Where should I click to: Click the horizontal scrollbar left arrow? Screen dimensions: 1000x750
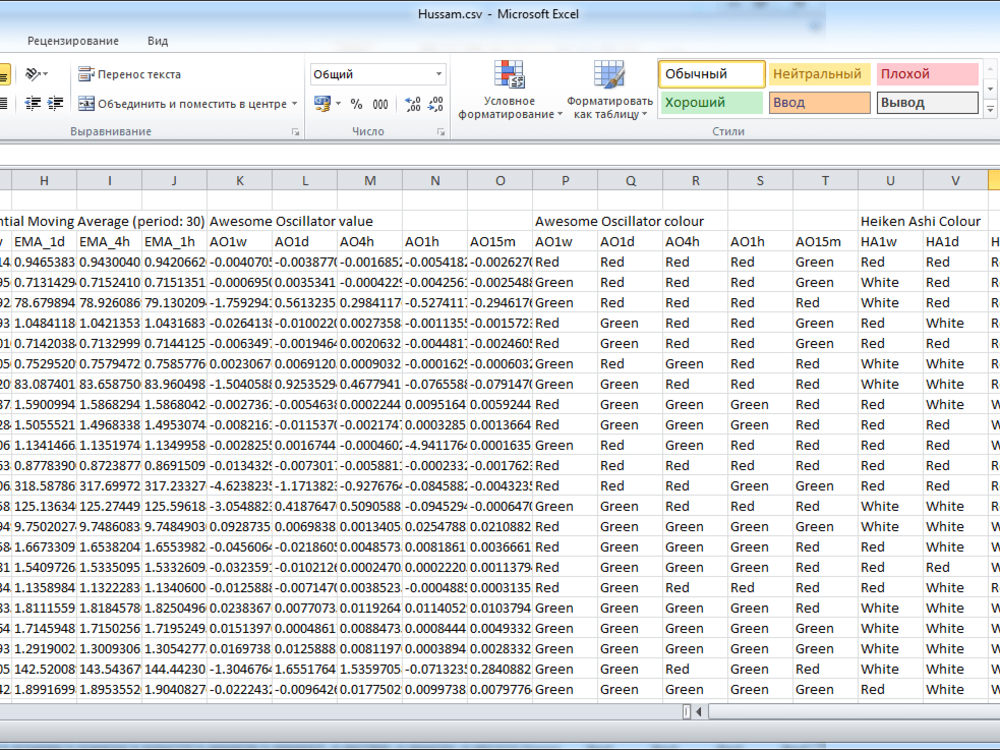(699, 711)
